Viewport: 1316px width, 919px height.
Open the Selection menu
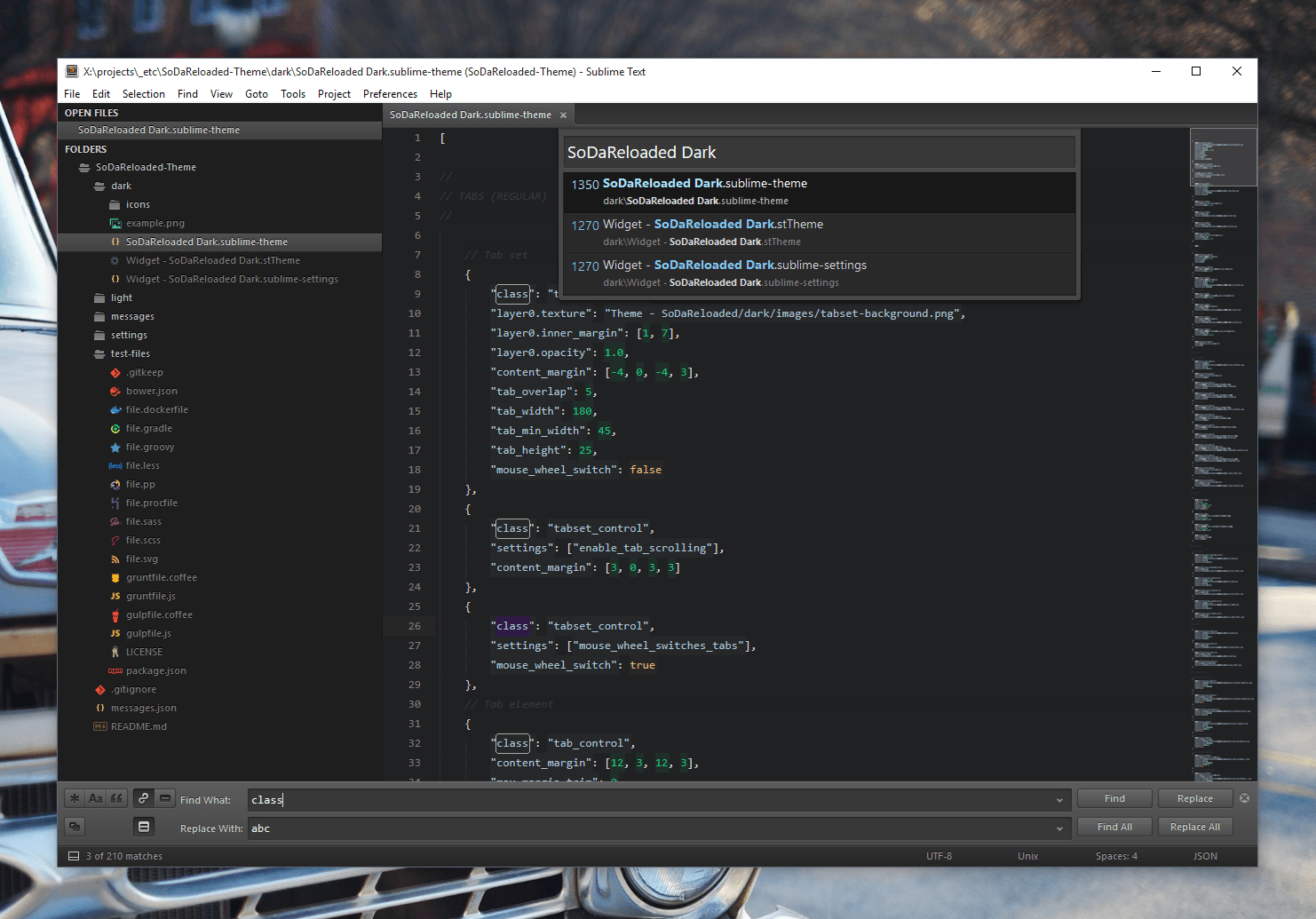coord(144,94)
